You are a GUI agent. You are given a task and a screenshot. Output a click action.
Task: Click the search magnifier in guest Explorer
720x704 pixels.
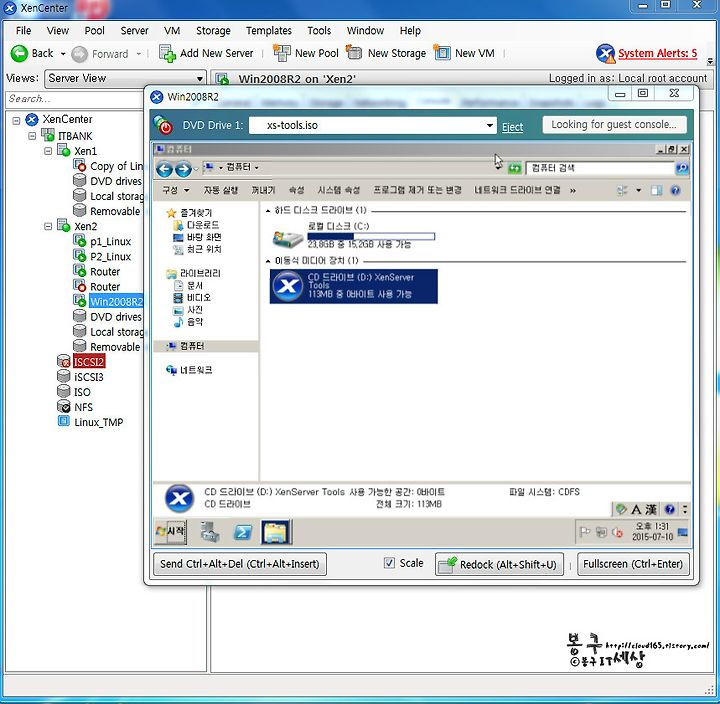pyautogui.click(x=682, y=168)
